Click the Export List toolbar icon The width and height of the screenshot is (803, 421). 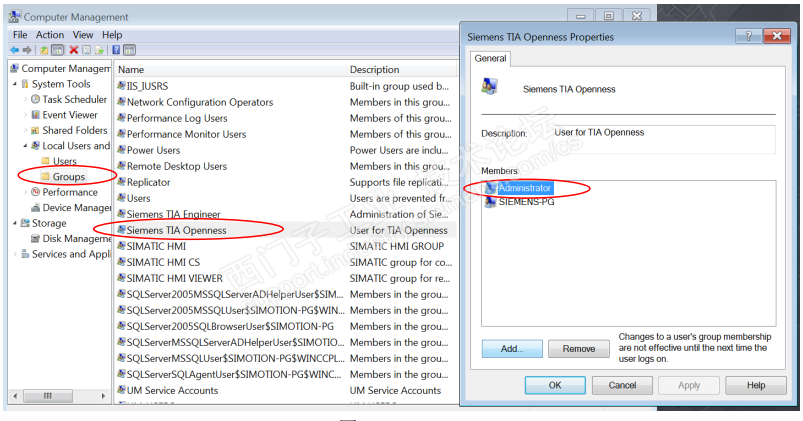point(99,50)
